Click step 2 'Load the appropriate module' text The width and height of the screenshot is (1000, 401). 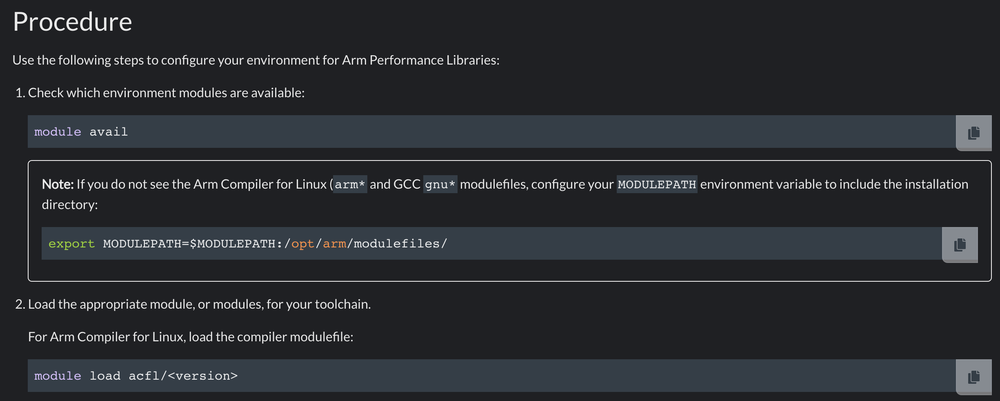point(200,304)
